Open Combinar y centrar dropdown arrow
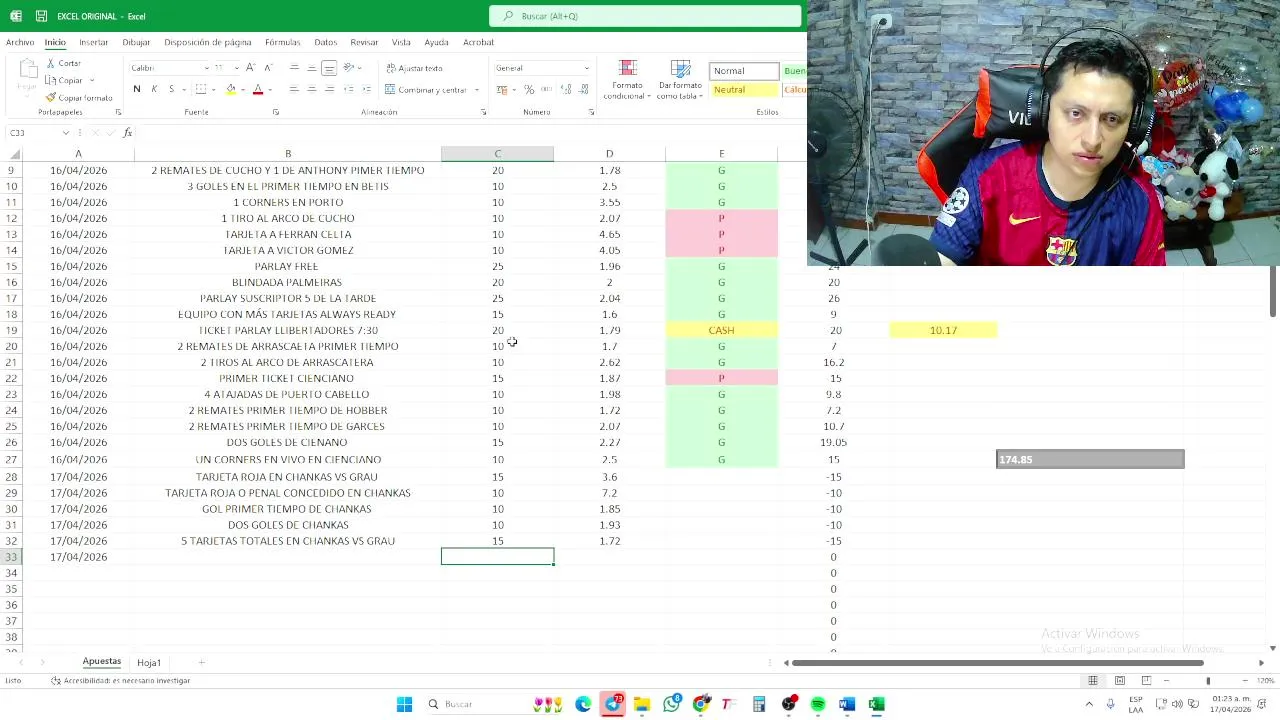 [x=477, y=90]
